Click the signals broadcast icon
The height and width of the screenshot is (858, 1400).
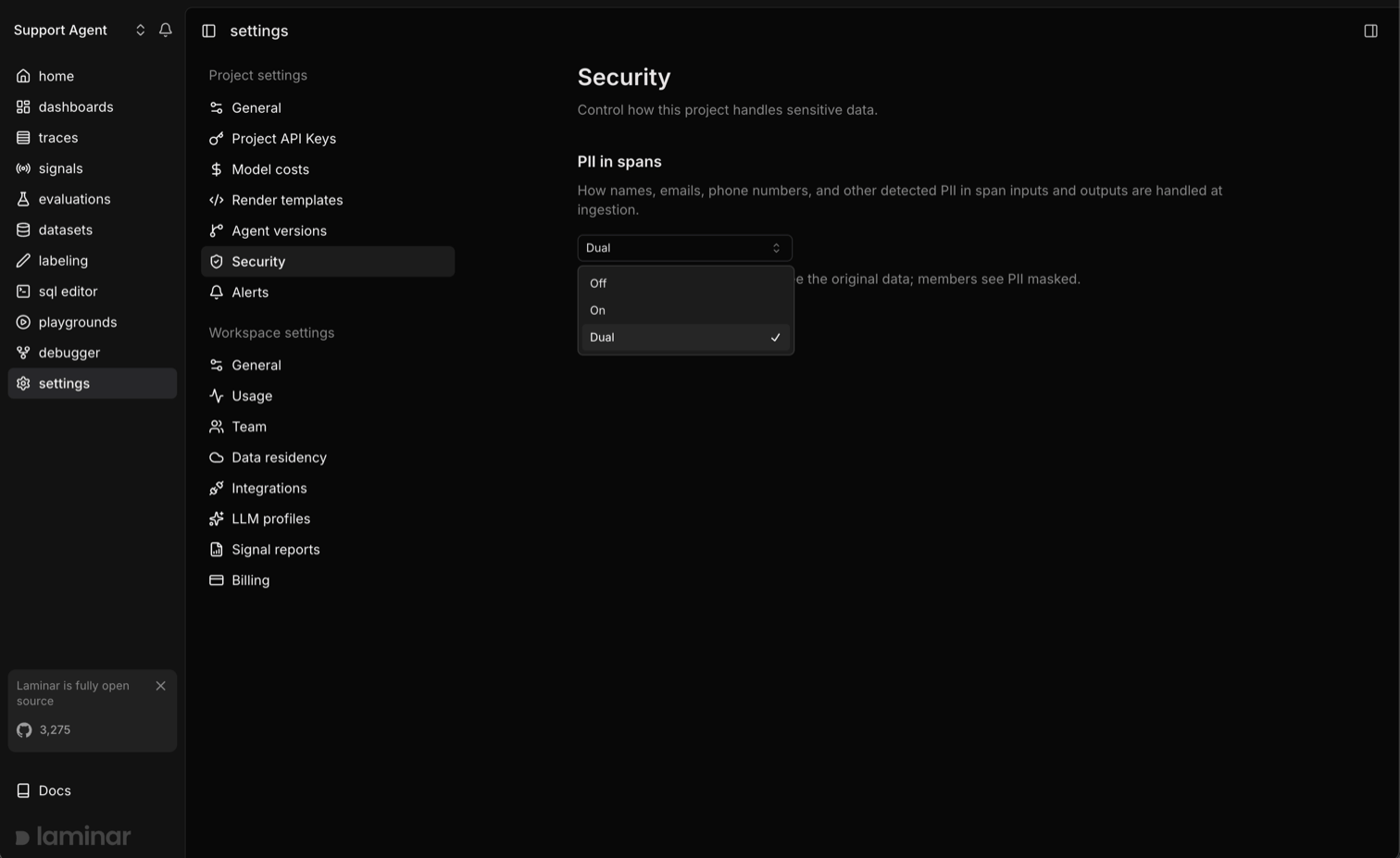click(23, 168)
